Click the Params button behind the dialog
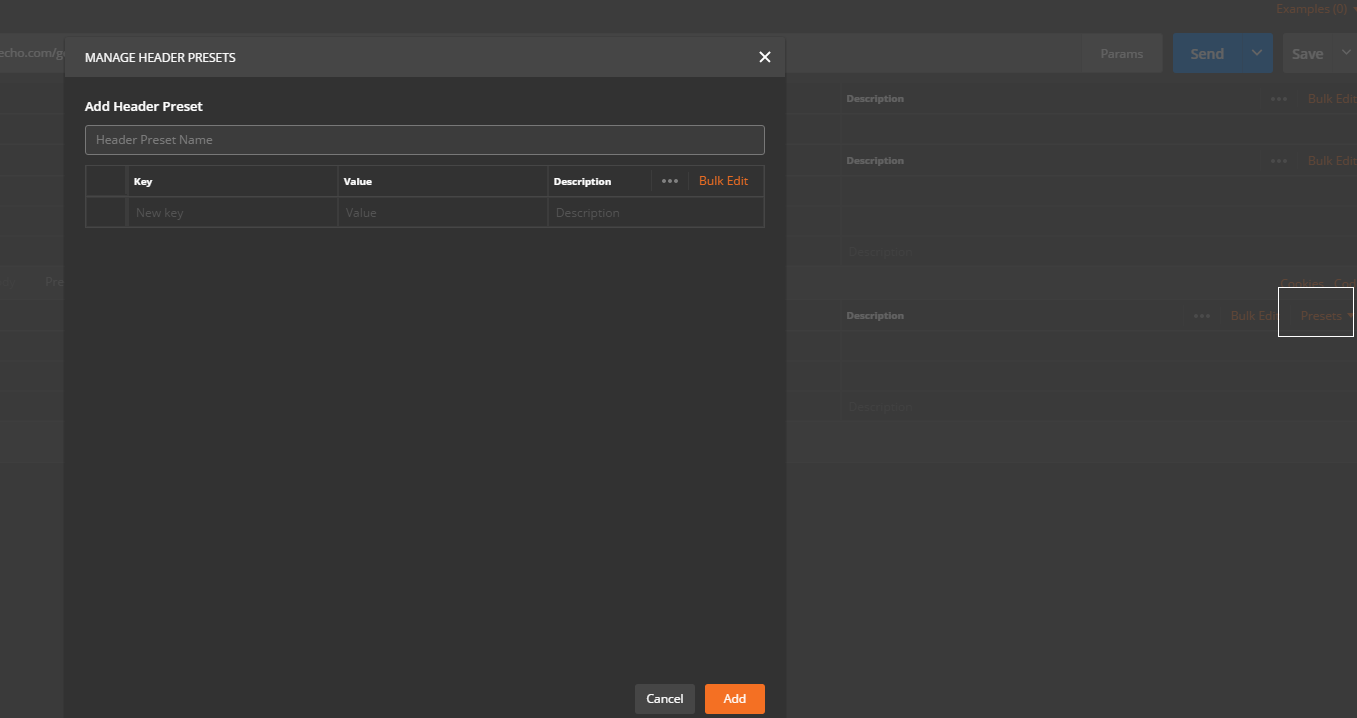1357x718 pixels. click(x=1122, y=54)
